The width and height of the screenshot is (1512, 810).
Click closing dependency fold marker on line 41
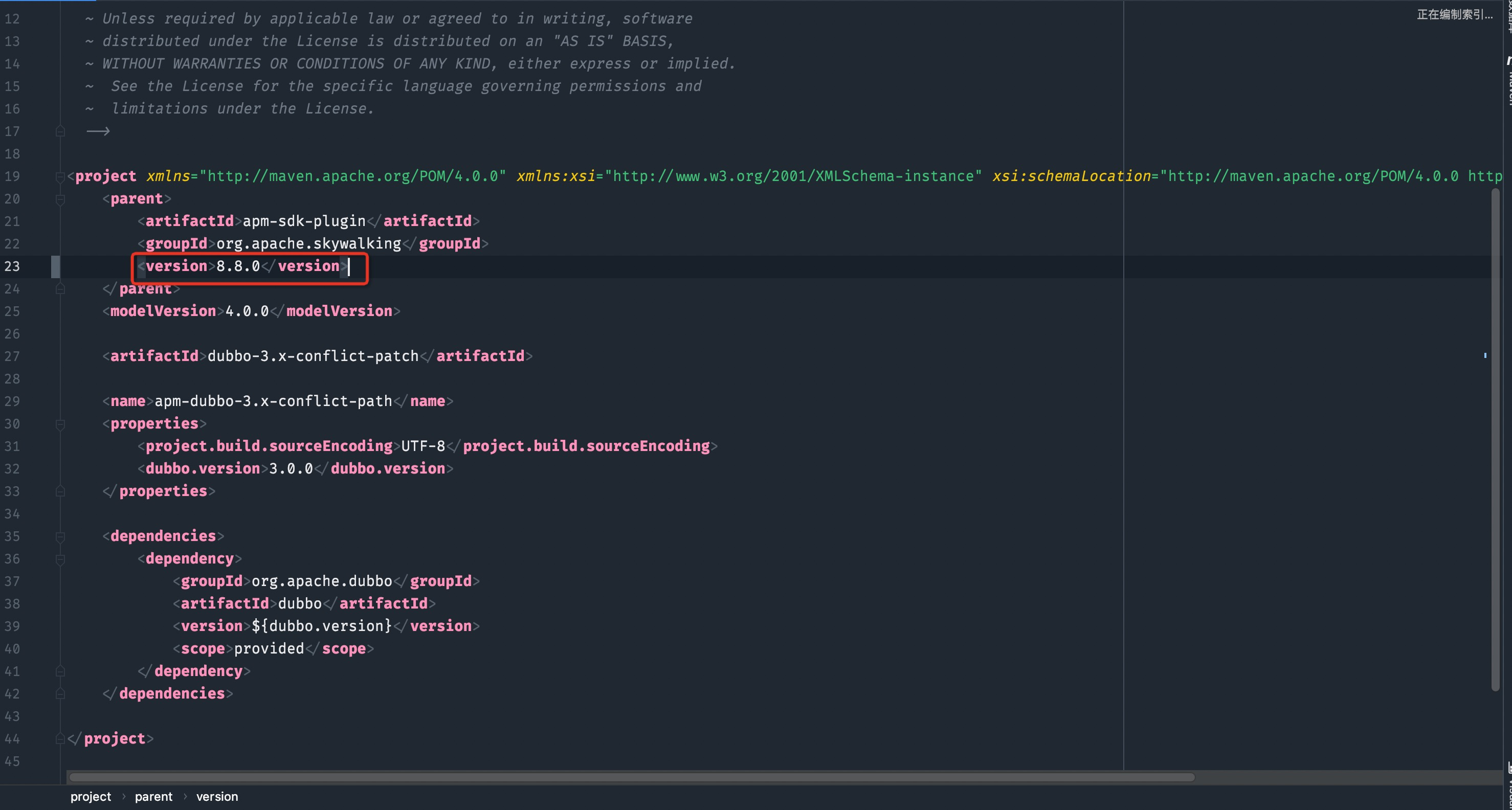60,671
